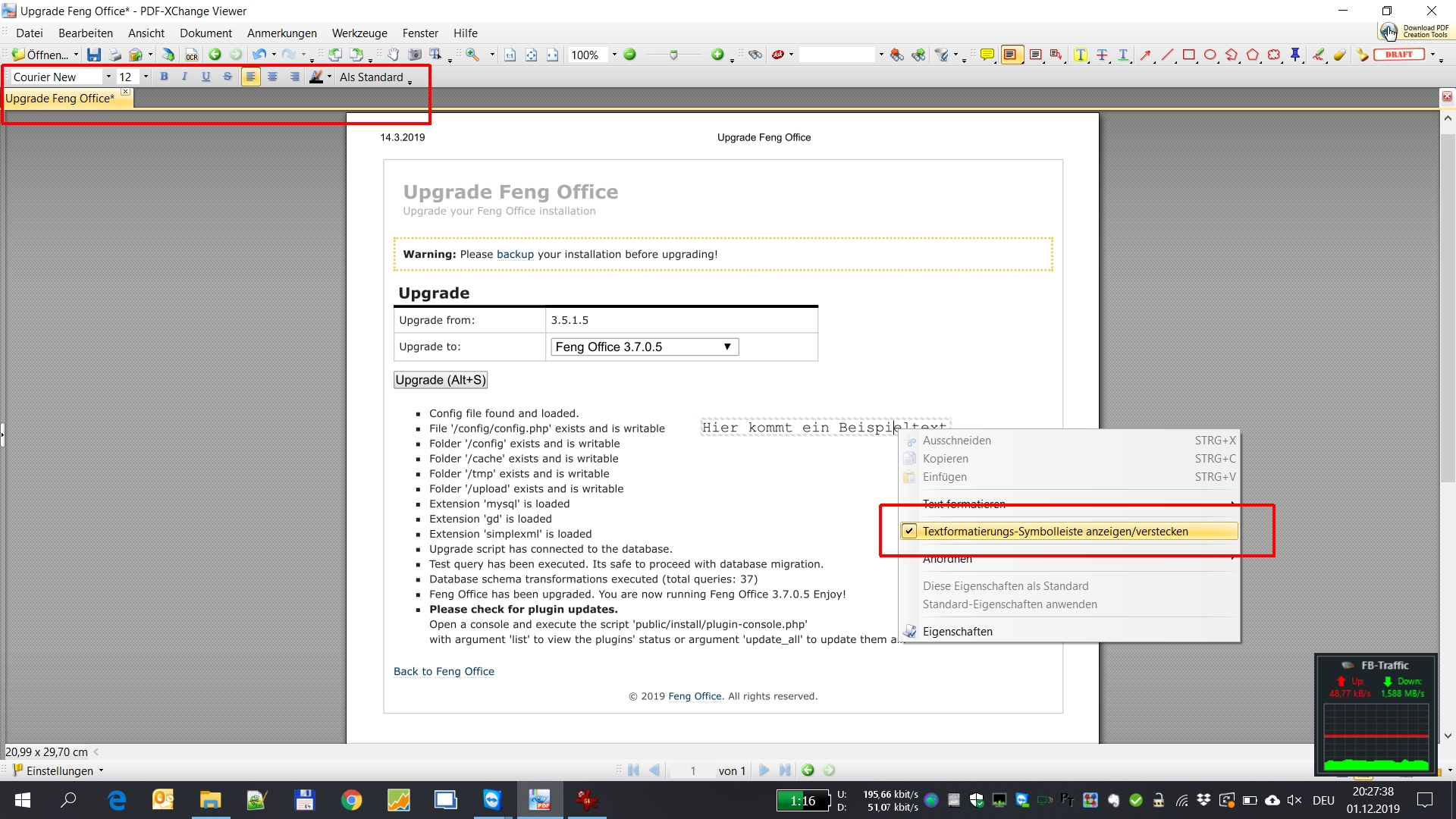Click the OCR toolbar icon
This screenshot has width=1456, height=819.
point(192,55)
